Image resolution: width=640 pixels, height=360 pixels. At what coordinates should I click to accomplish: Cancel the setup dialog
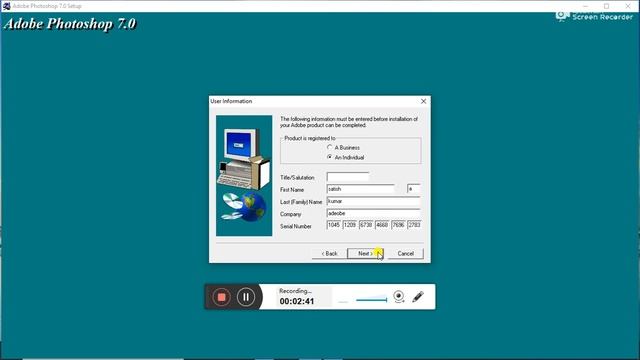point(405,253)
